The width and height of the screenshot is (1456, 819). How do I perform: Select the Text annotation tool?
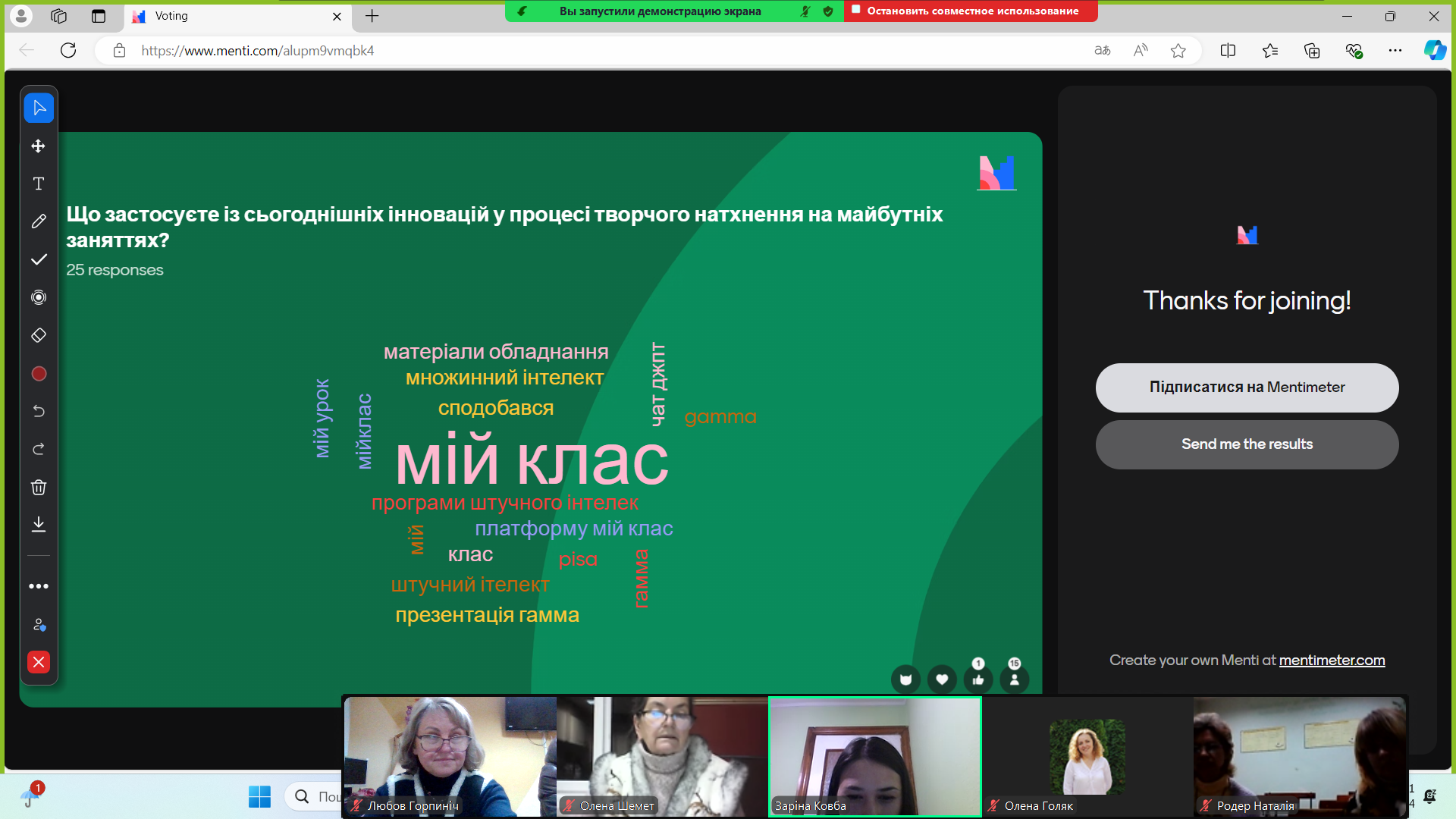click(x=39, y=184)
